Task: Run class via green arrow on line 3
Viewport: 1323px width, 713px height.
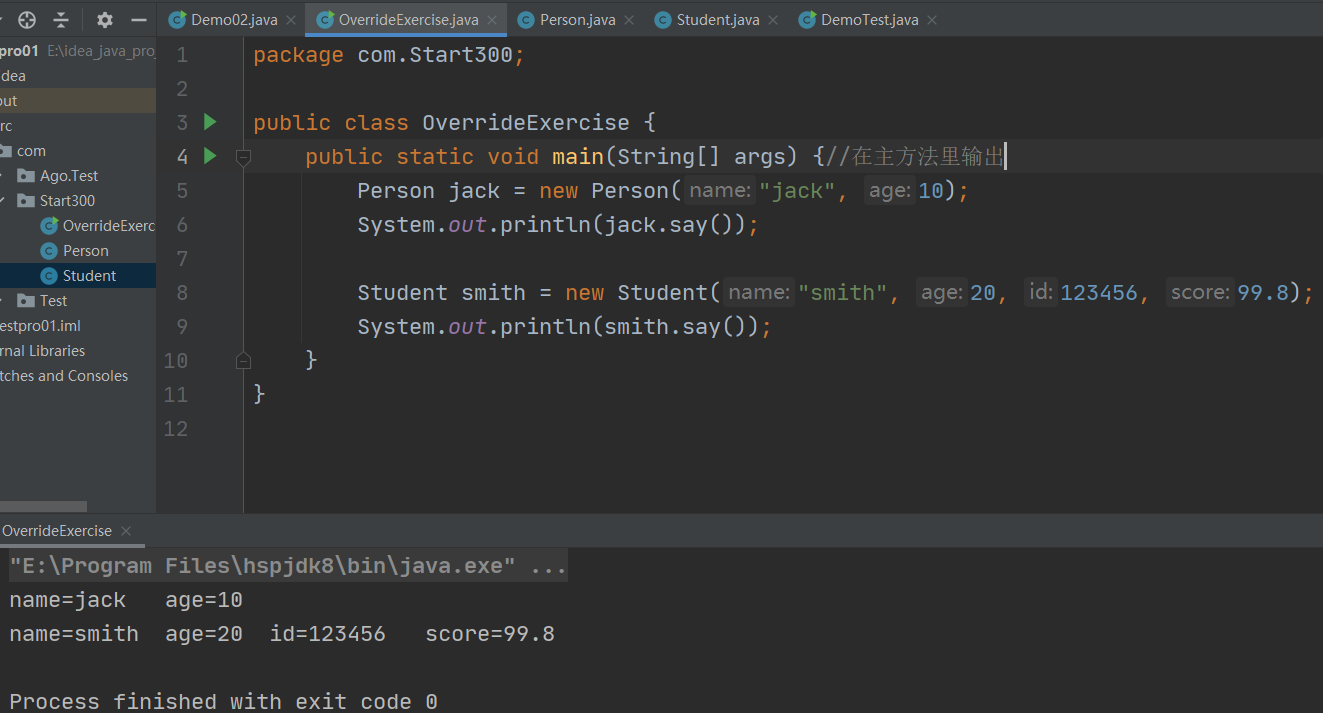Action: [x=210, y=122]
